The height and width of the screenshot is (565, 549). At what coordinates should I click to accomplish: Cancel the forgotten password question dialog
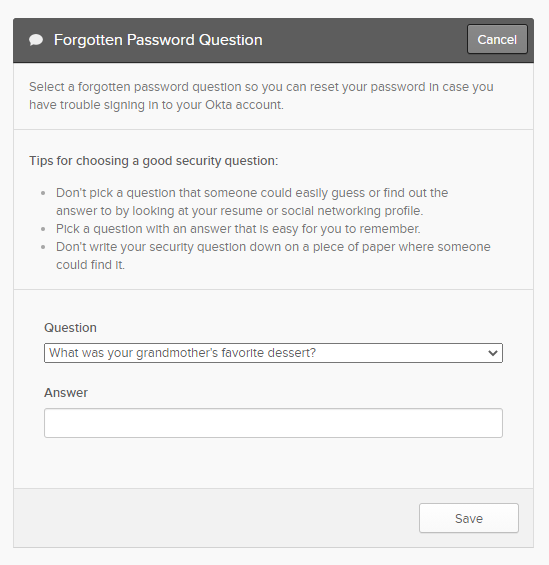click(x=497, y=39)
